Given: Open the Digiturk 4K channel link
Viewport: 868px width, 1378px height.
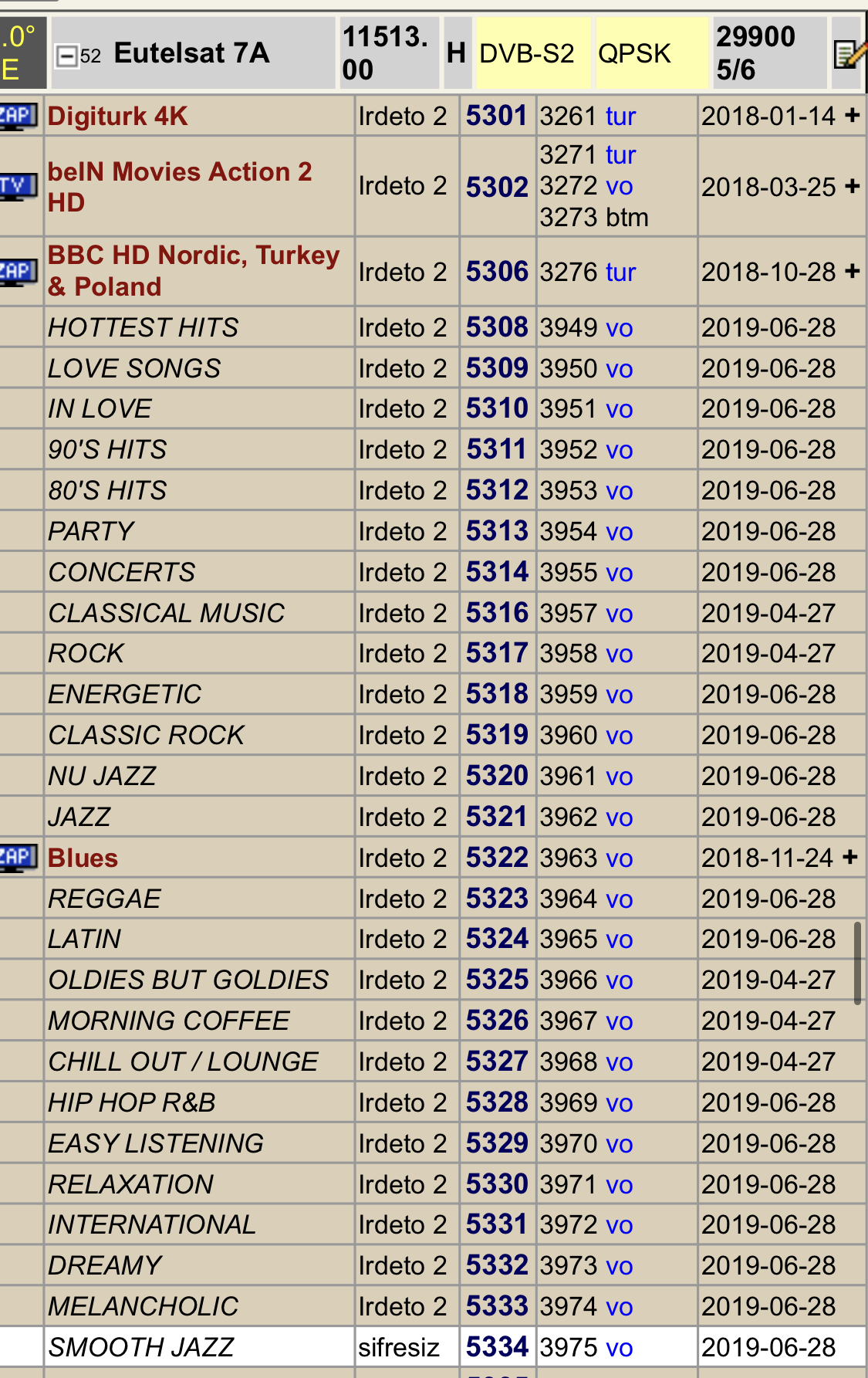Looking at the screenshot, I should (x=117, y=117).
